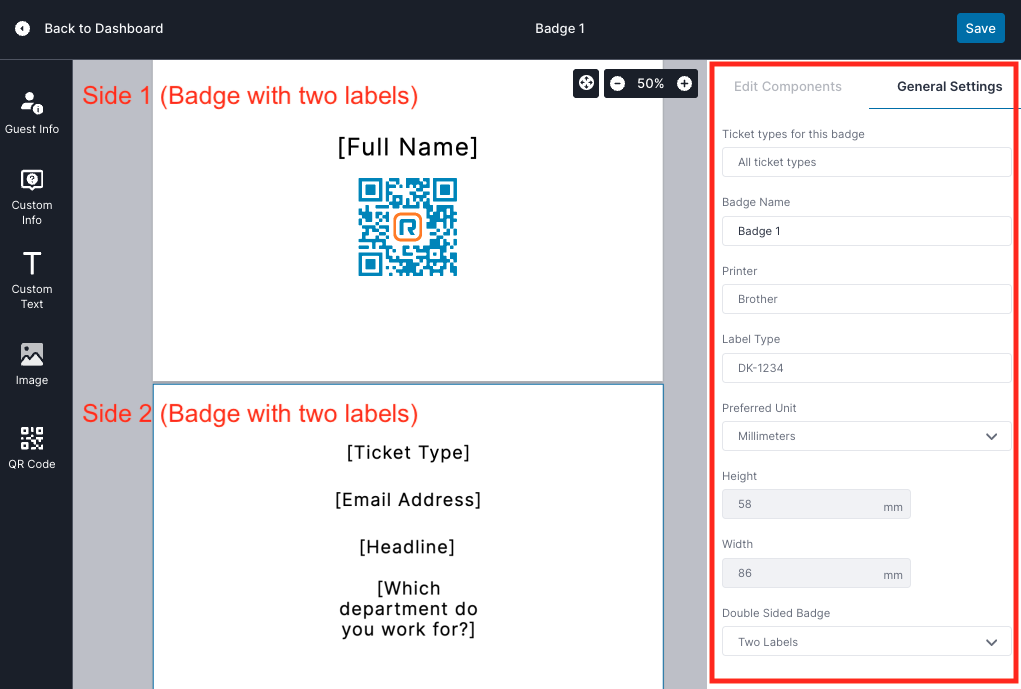Click the fit-to-screen move icon

click(586, 83)
